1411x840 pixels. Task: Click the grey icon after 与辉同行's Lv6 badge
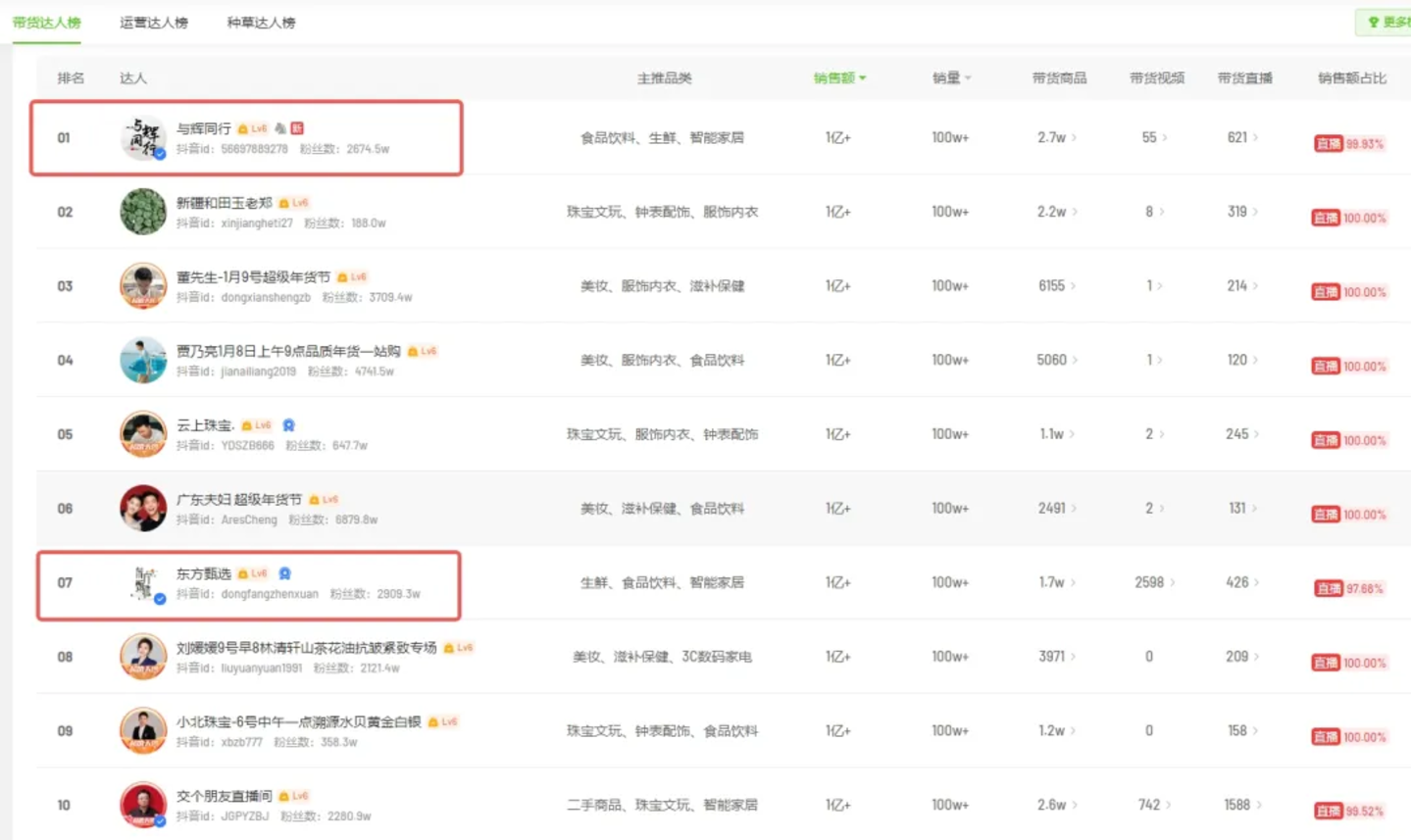(x=280, y=128)
